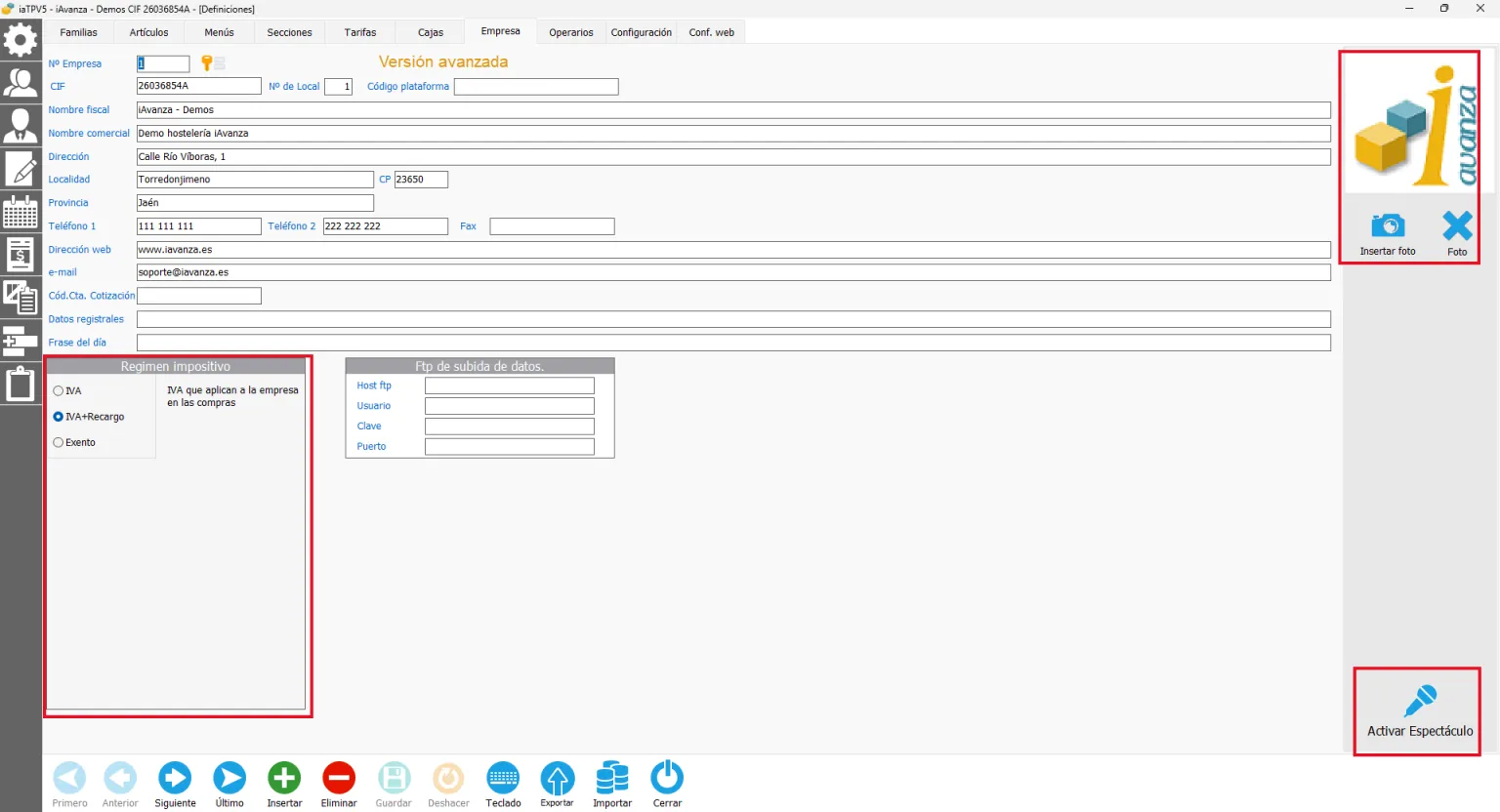This screenshot has height=812, width=1500.
Task: Open the Conf. web tab
Action: (x=711, y=32)
